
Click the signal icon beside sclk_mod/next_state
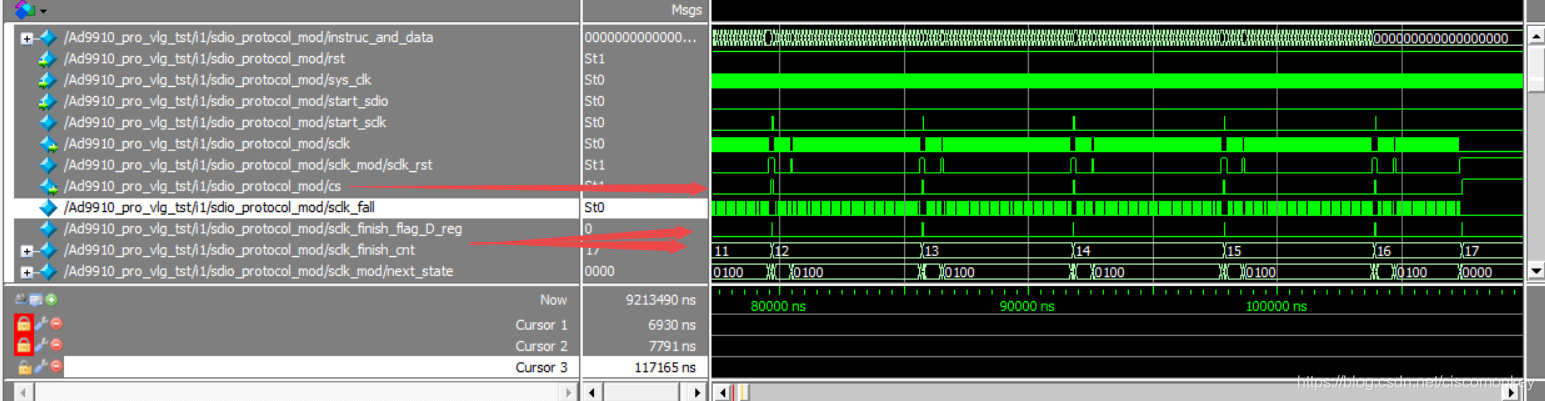point(46,271)
